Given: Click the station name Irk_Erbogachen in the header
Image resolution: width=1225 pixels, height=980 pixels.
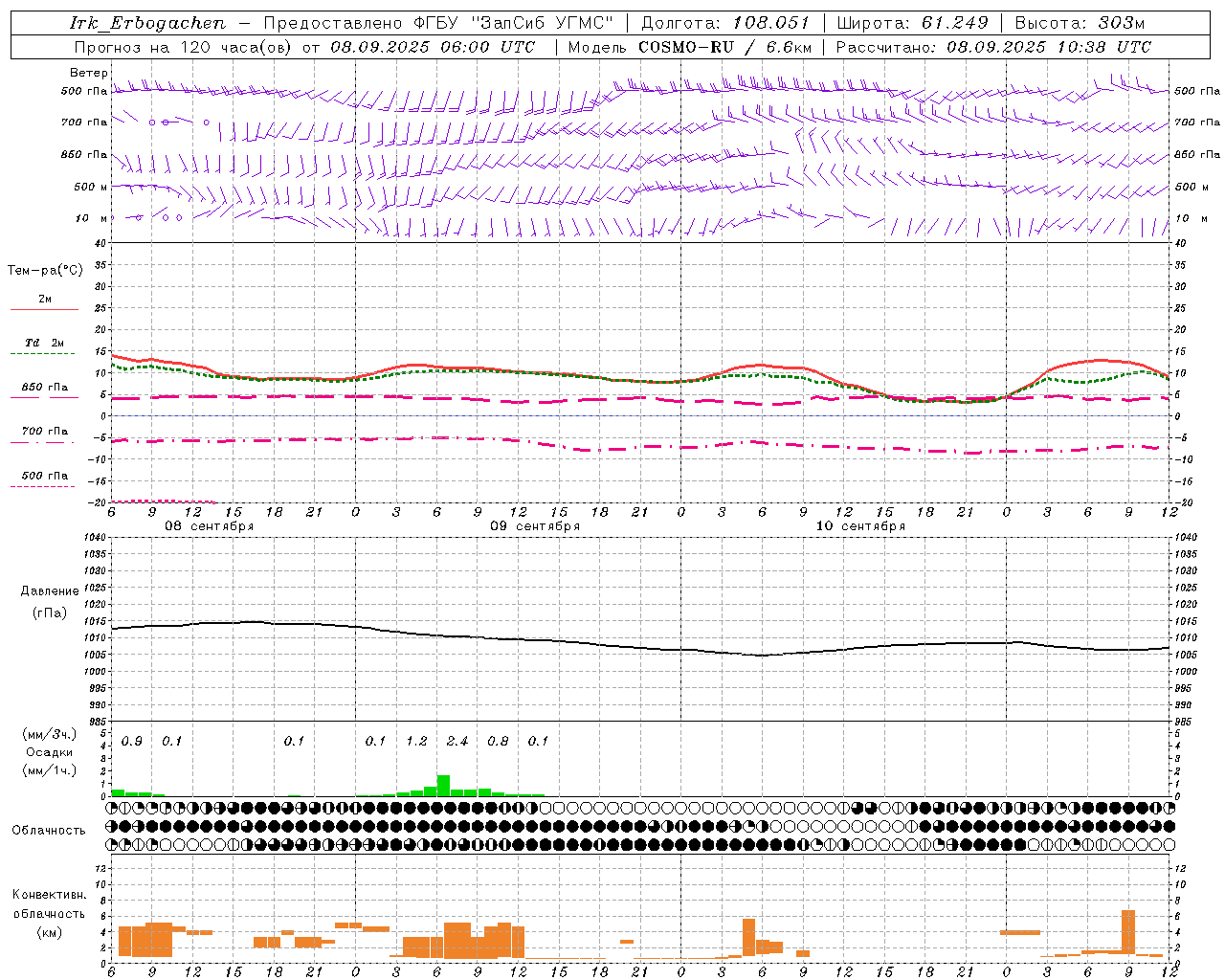Looking at the screenshot, I should point(148,23).
